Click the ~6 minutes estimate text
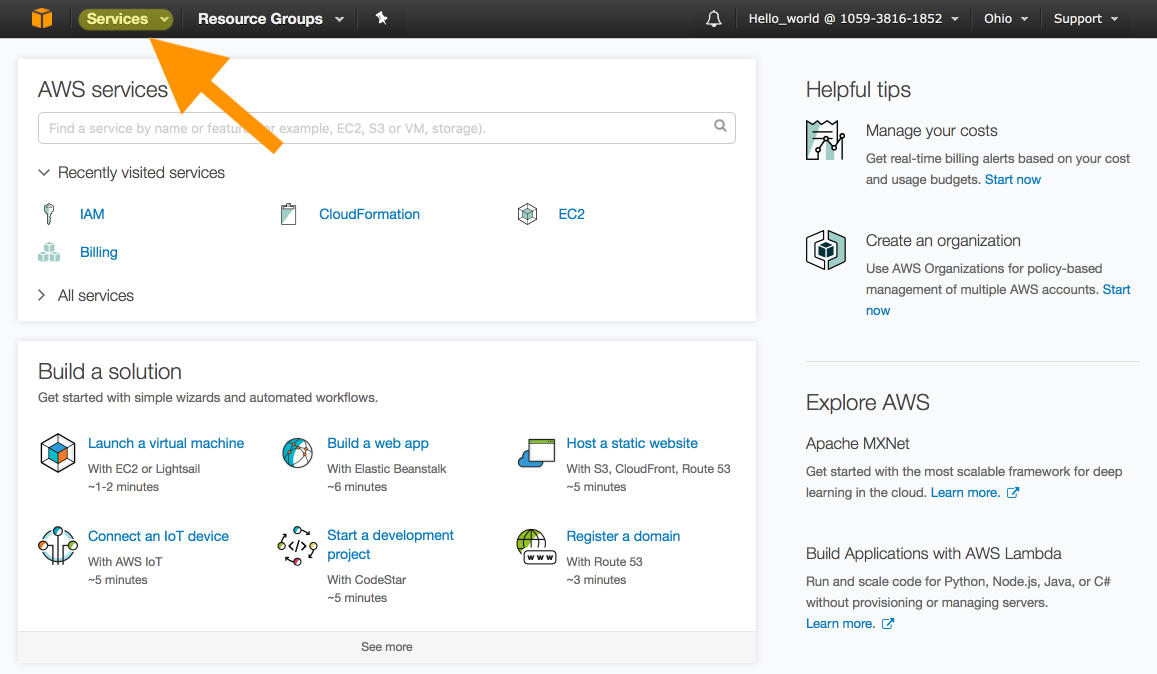 pyautogui.click(x=357, y=487)
